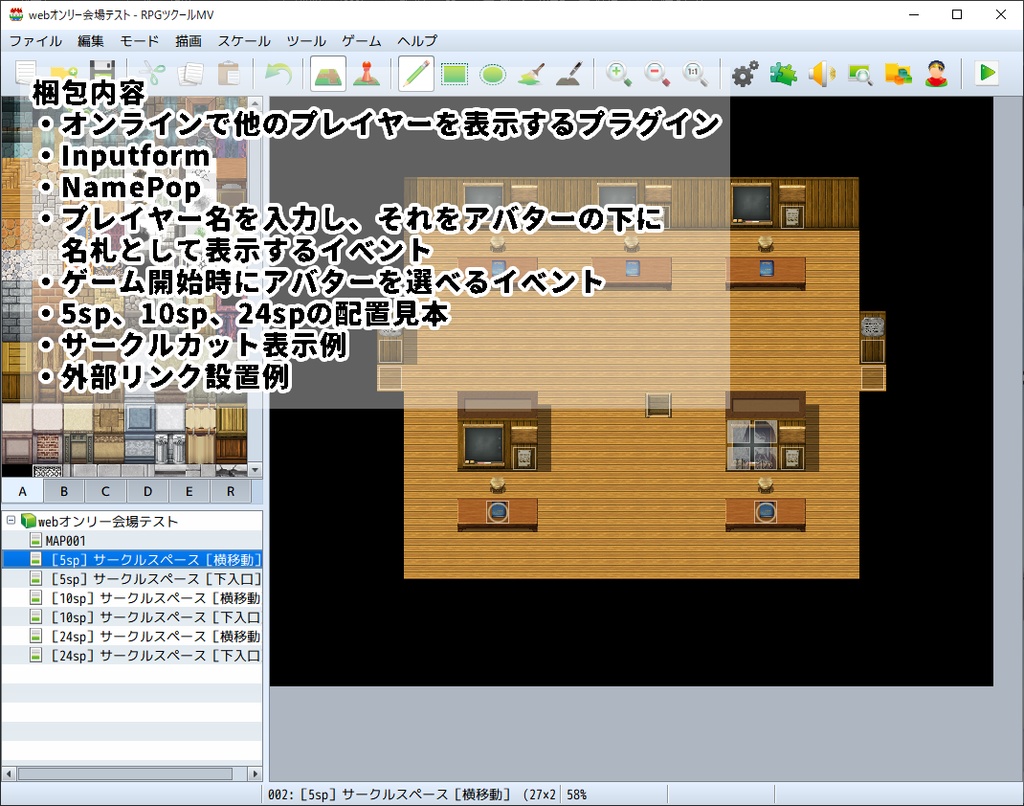Open the Sound Test
The height and width of the screenshot is (806, 1024).
tap(824, 73)
